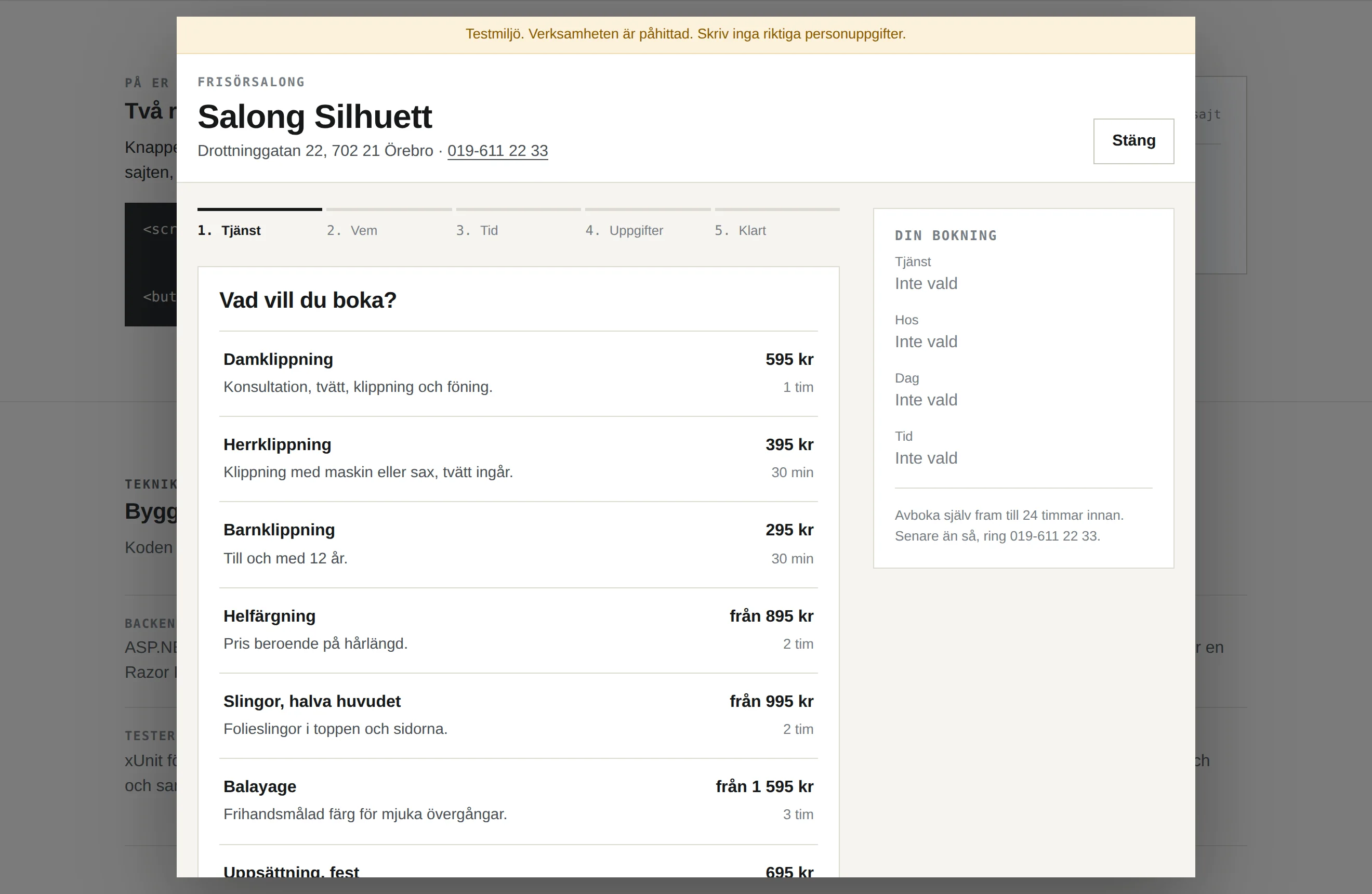Select the Damklippning service
The width and height of the screenshot is (1372, 894).
click(518, 374)
